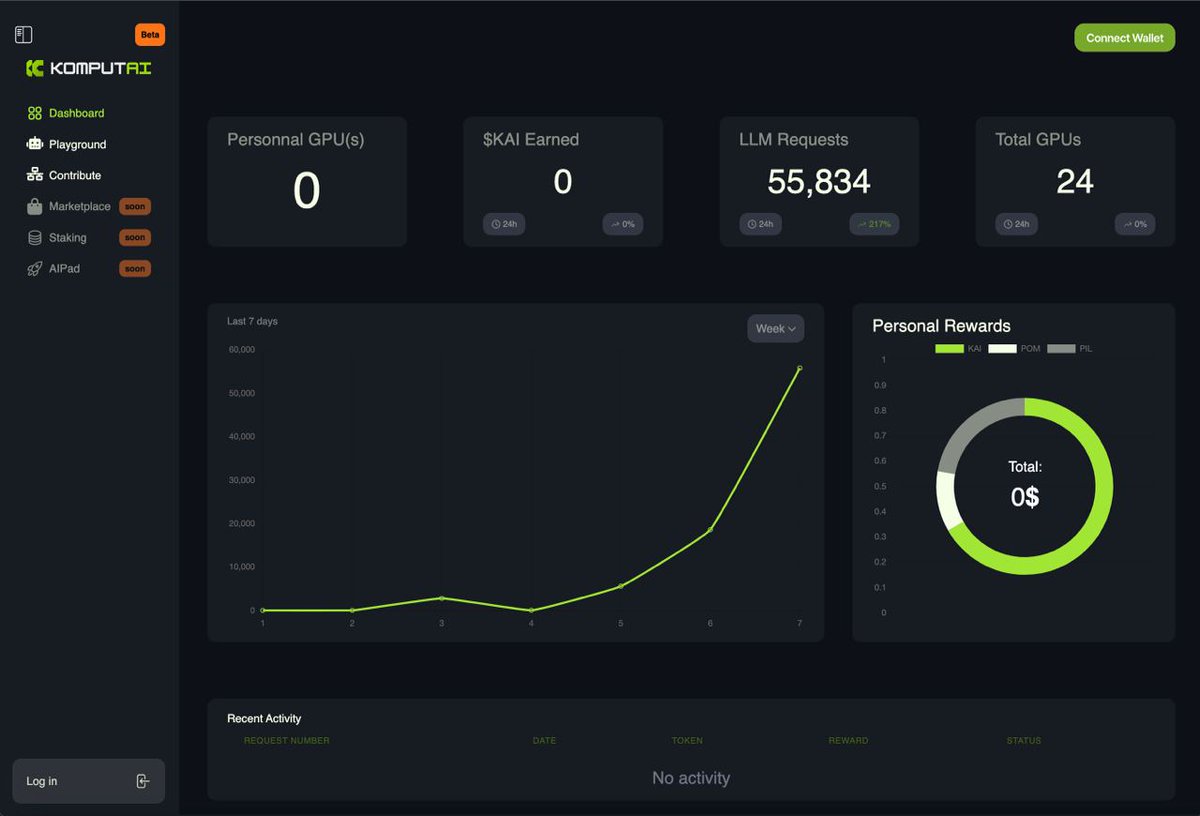Click the 55,834 LLM Requests value
This screenshot has height=816, width=1200.
pyautogui.click(x=819, y=181)
